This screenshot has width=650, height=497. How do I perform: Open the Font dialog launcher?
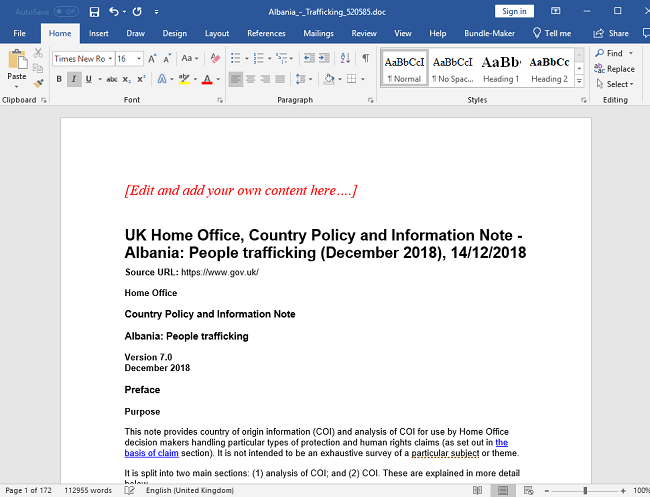click(220, 100)
